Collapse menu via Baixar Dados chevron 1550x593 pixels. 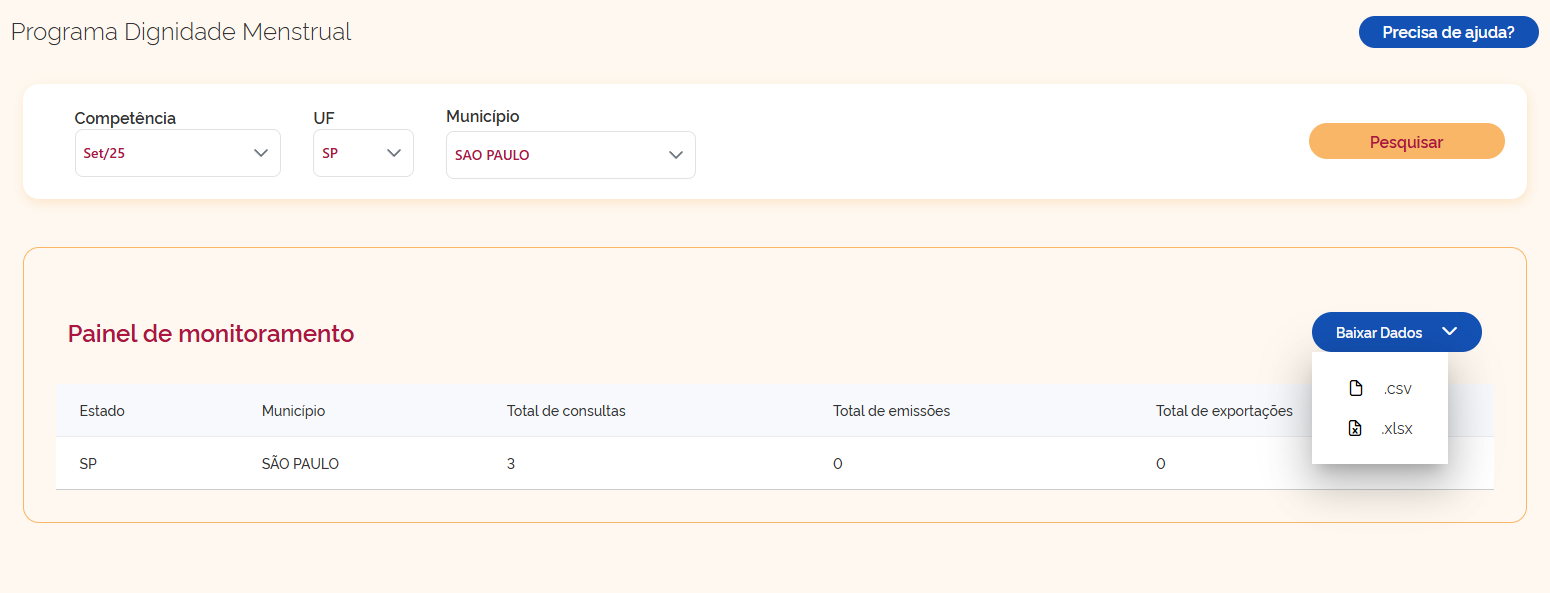tap(1450, 332)
